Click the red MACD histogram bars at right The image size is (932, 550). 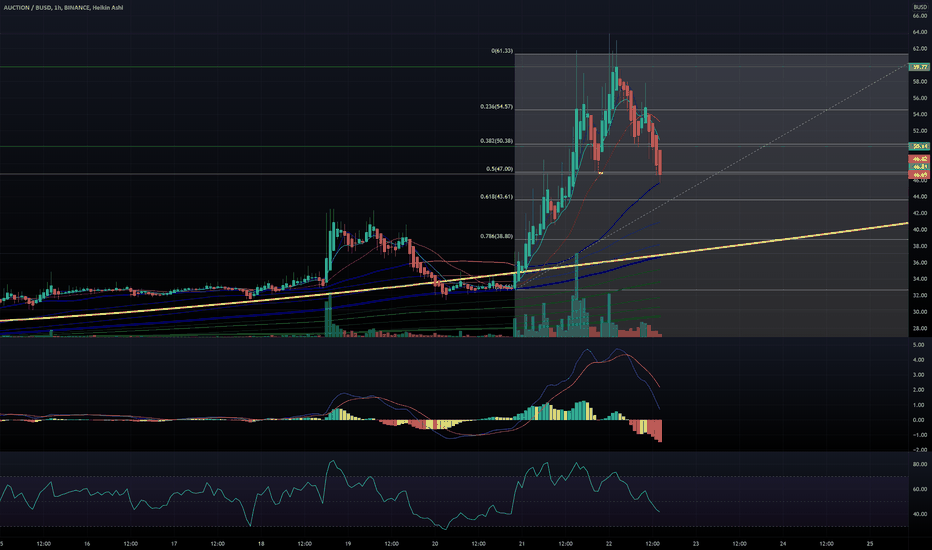click(647, 429)
